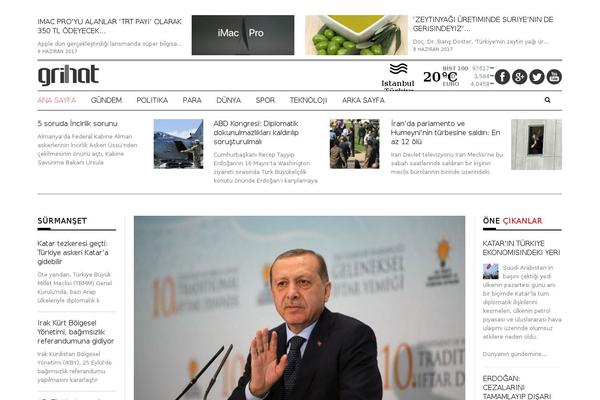Open the iMac Pro thumbnail image
This screenshot has width=600, height=400.
(243, 35)
